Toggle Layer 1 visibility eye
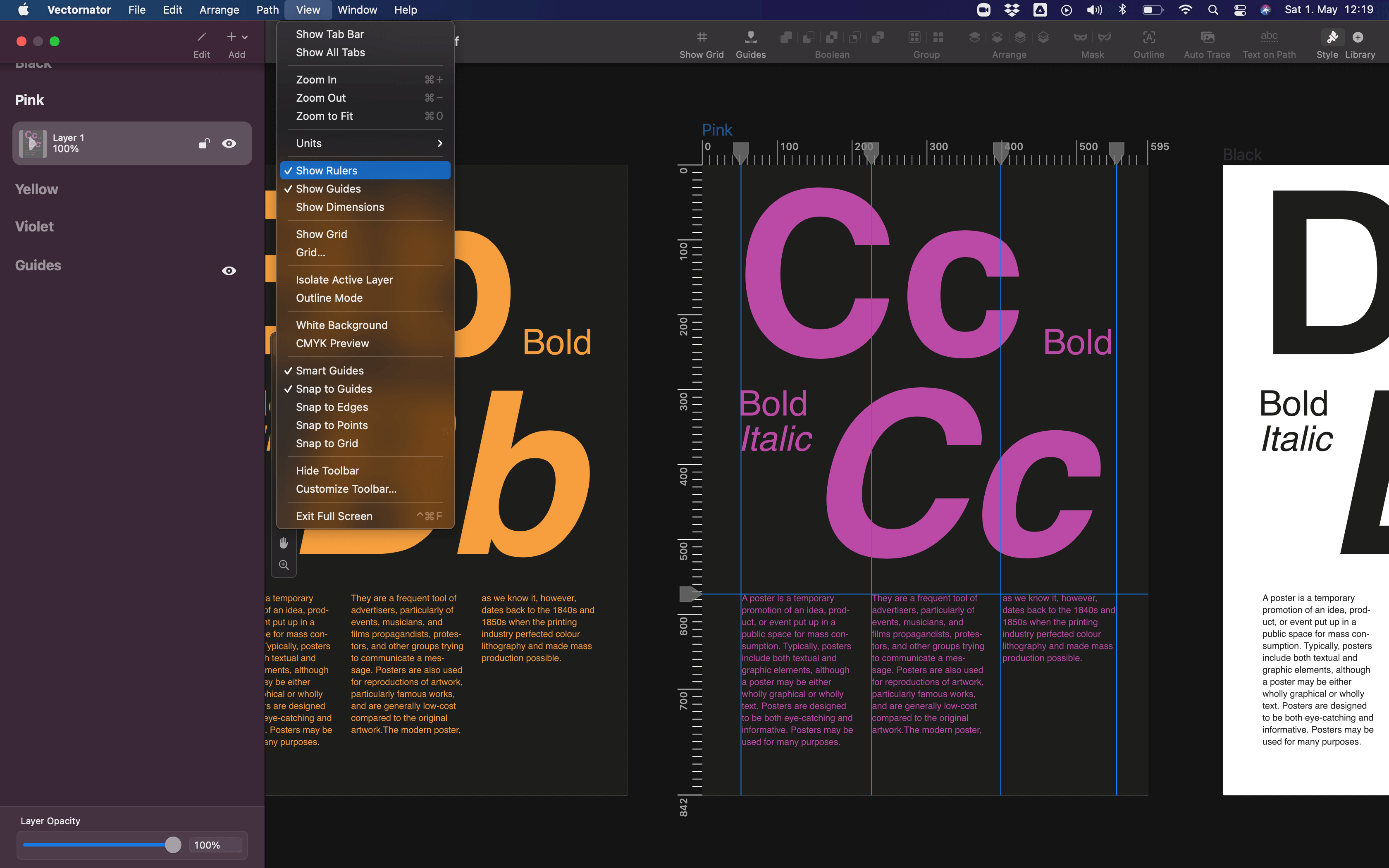 click(229, 143)
